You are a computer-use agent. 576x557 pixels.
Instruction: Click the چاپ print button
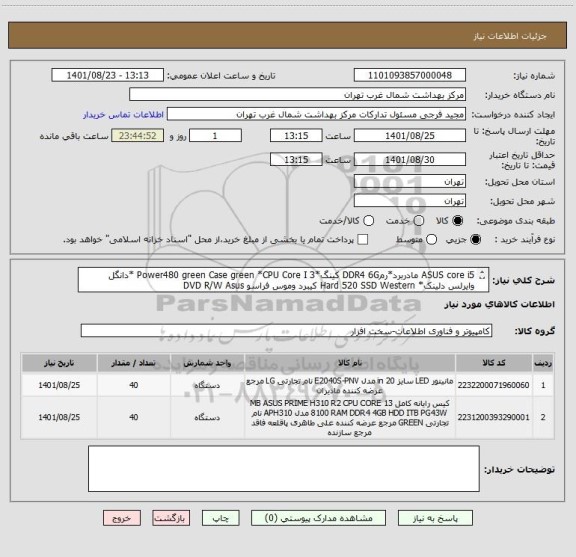[220, 518]
